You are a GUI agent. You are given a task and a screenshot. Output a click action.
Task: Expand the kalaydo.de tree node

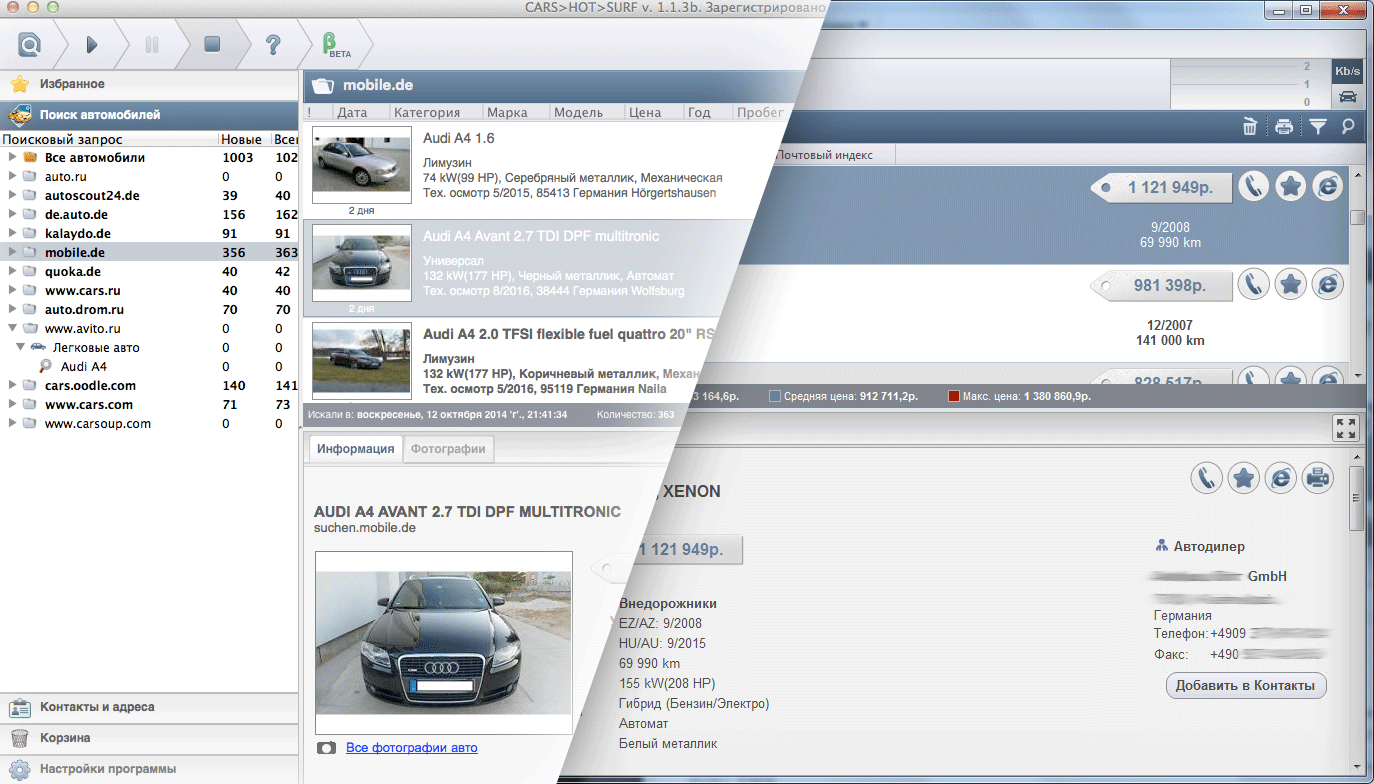click(x=12, y=233)
